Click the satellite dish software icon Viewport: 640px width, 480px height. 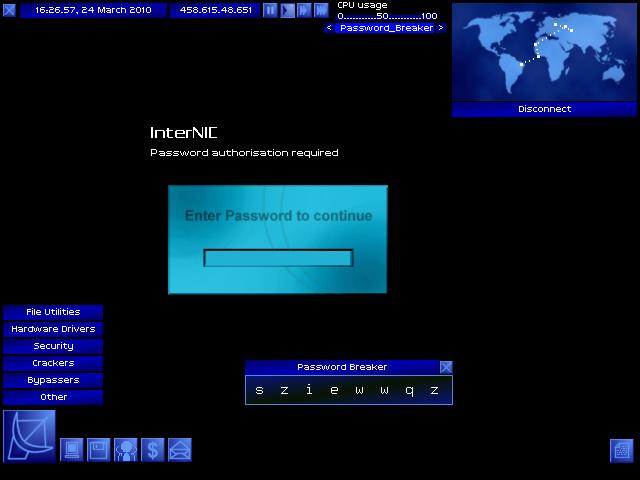[29, 436]
